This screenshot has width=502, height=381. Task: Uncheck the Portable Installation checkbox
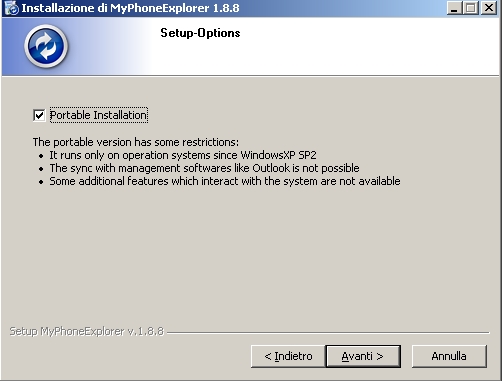[39, 116]
